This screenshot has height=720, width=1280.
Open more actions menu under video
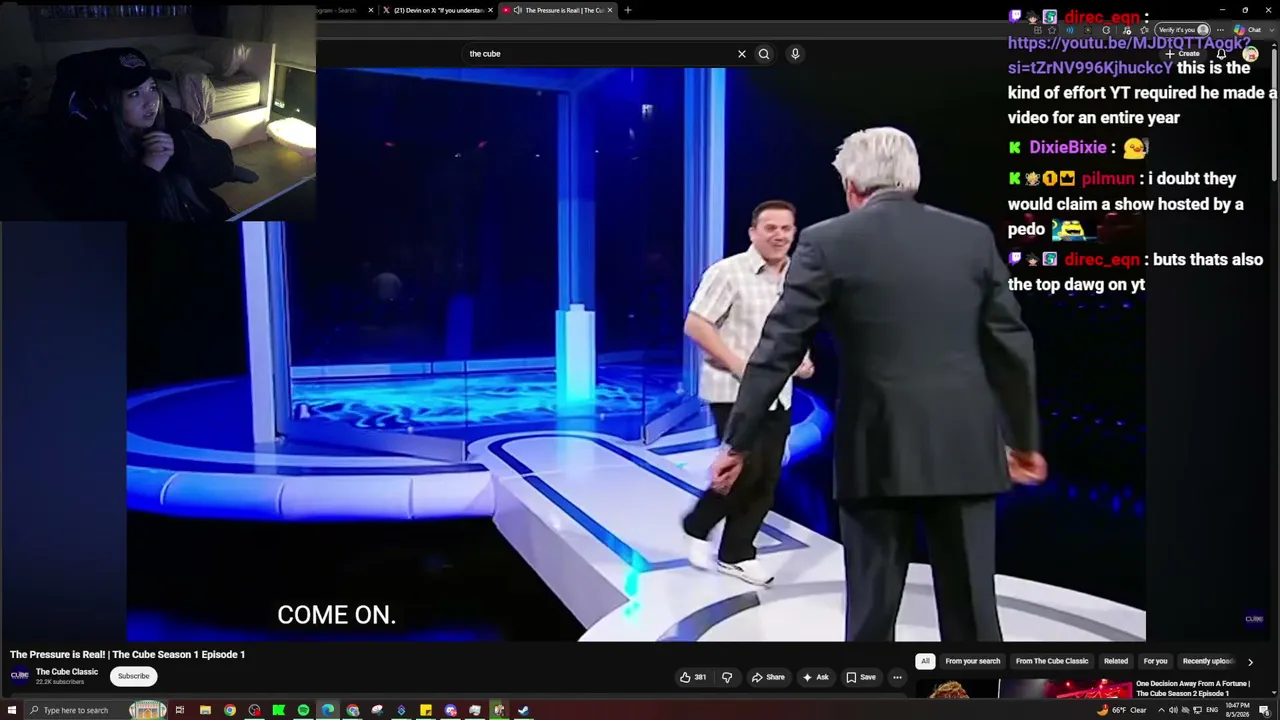[x=897, y=677]
